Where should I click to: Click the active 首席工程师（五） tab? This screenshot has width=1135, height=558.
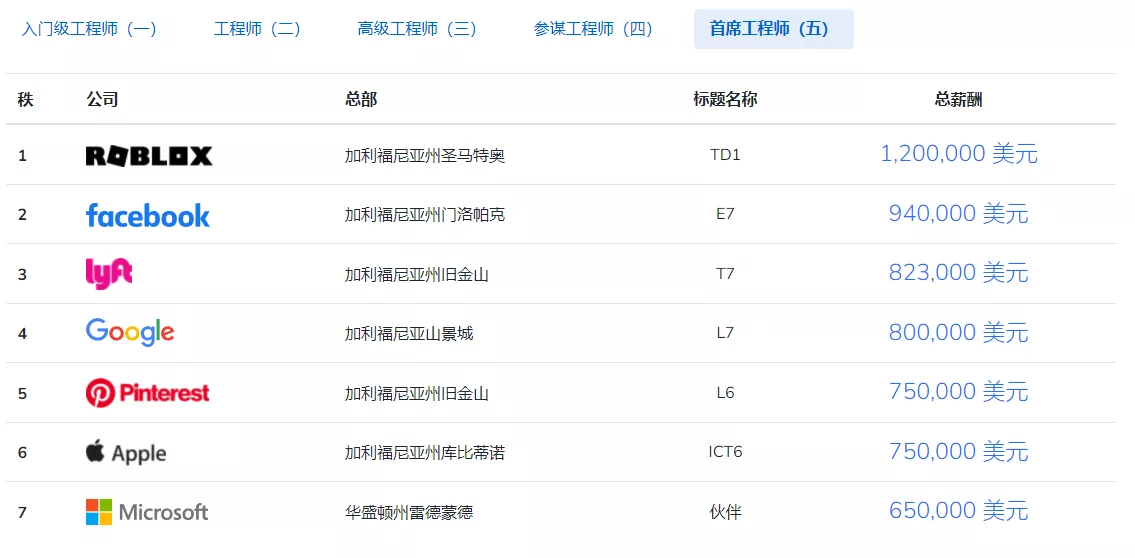[773, 29]
